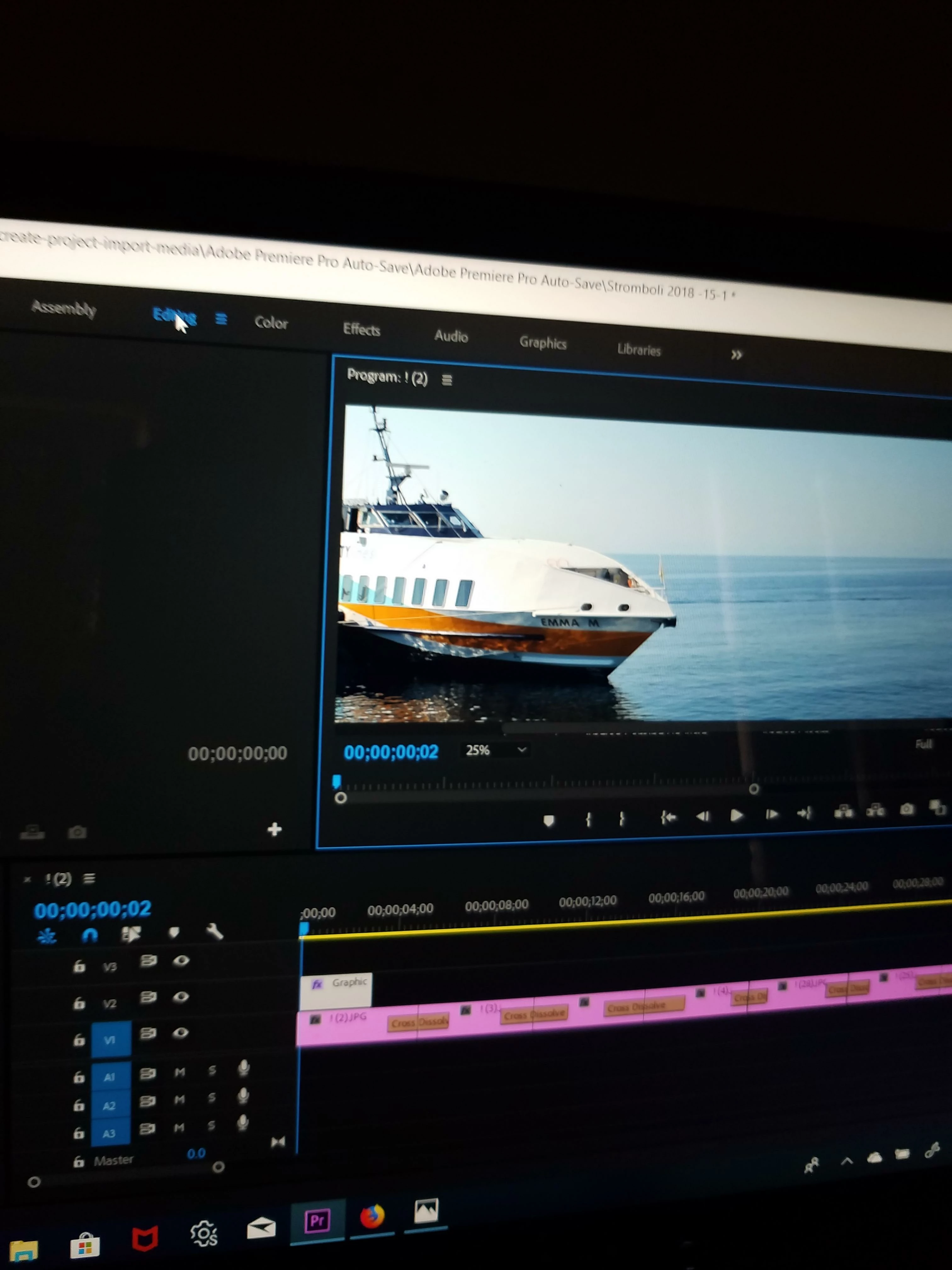952x1270 pixels.
Task: Click the Play button in Program monitor
Action: [x=736, y=815]
